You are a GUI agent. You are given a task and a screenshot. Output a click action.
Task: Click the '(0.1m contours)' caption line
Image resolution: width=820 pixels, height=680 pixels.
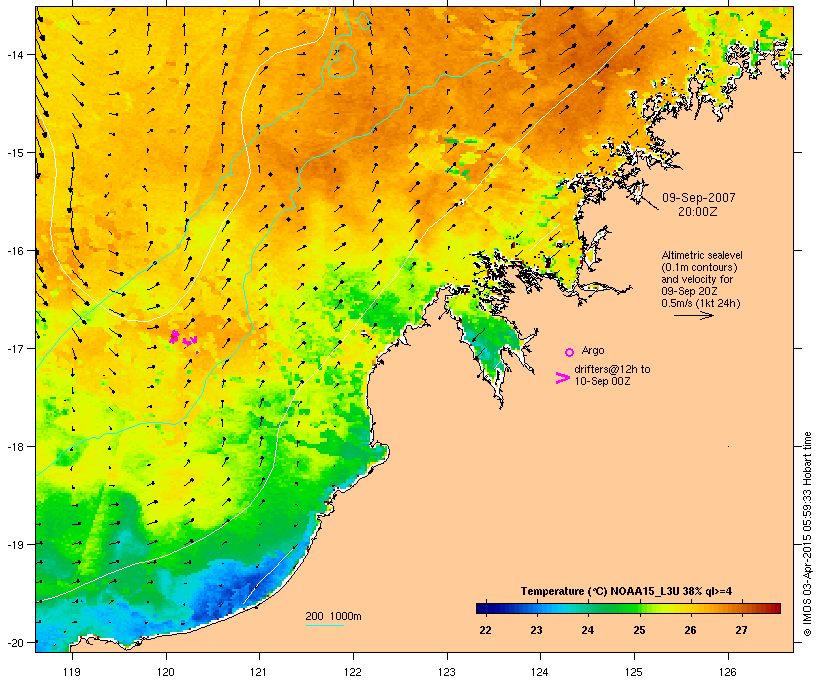700,267
